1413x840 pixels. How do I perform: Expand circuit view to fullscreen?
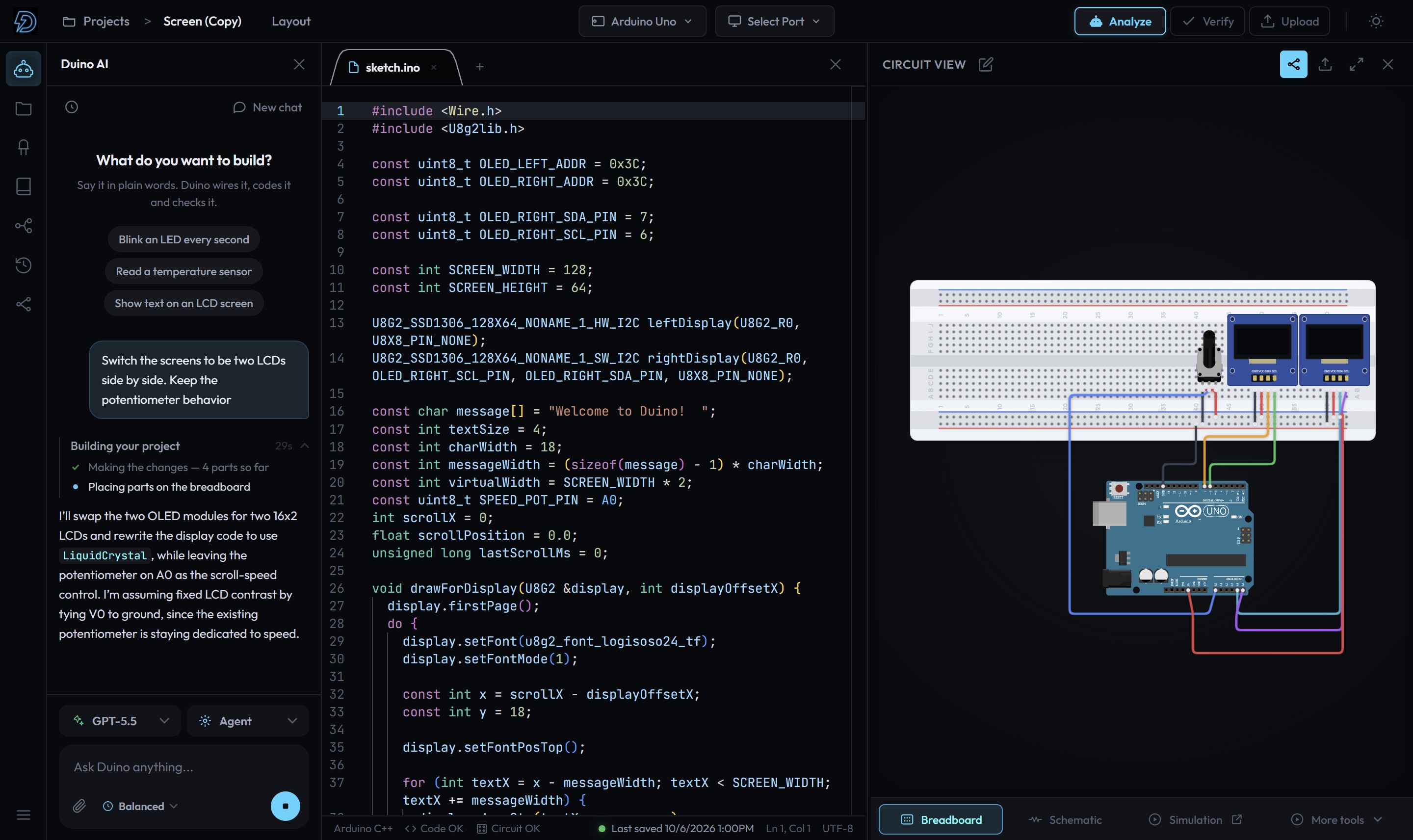click(1356, 64)
